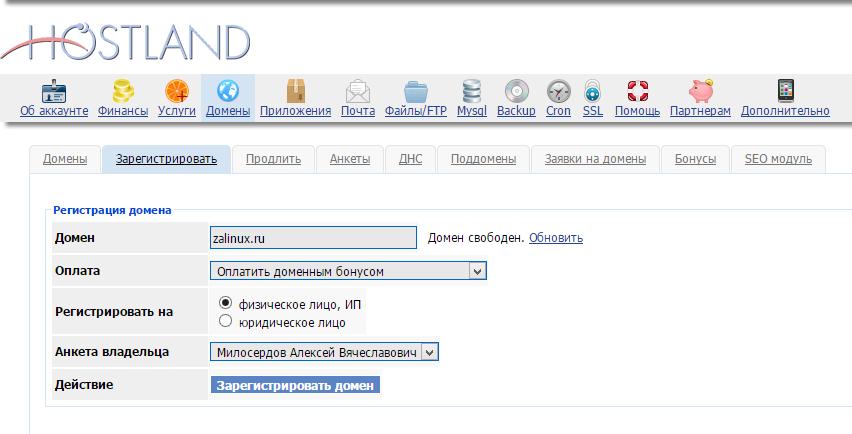852x434 pixels.
Task: Click the 'Файлы/FTP' text link
Action: click(416, 111)
